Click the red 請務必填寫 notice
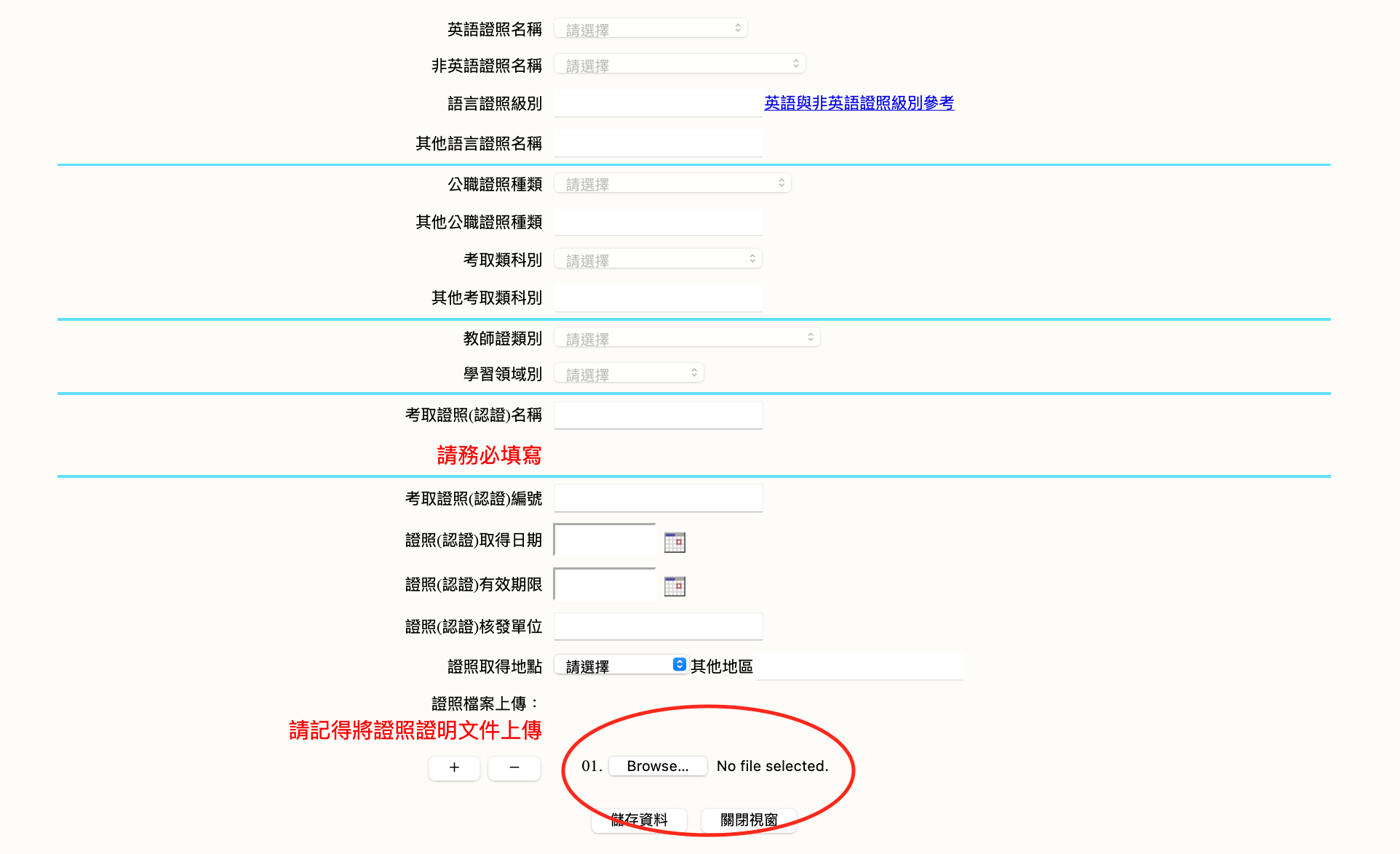 coord(489,455)
